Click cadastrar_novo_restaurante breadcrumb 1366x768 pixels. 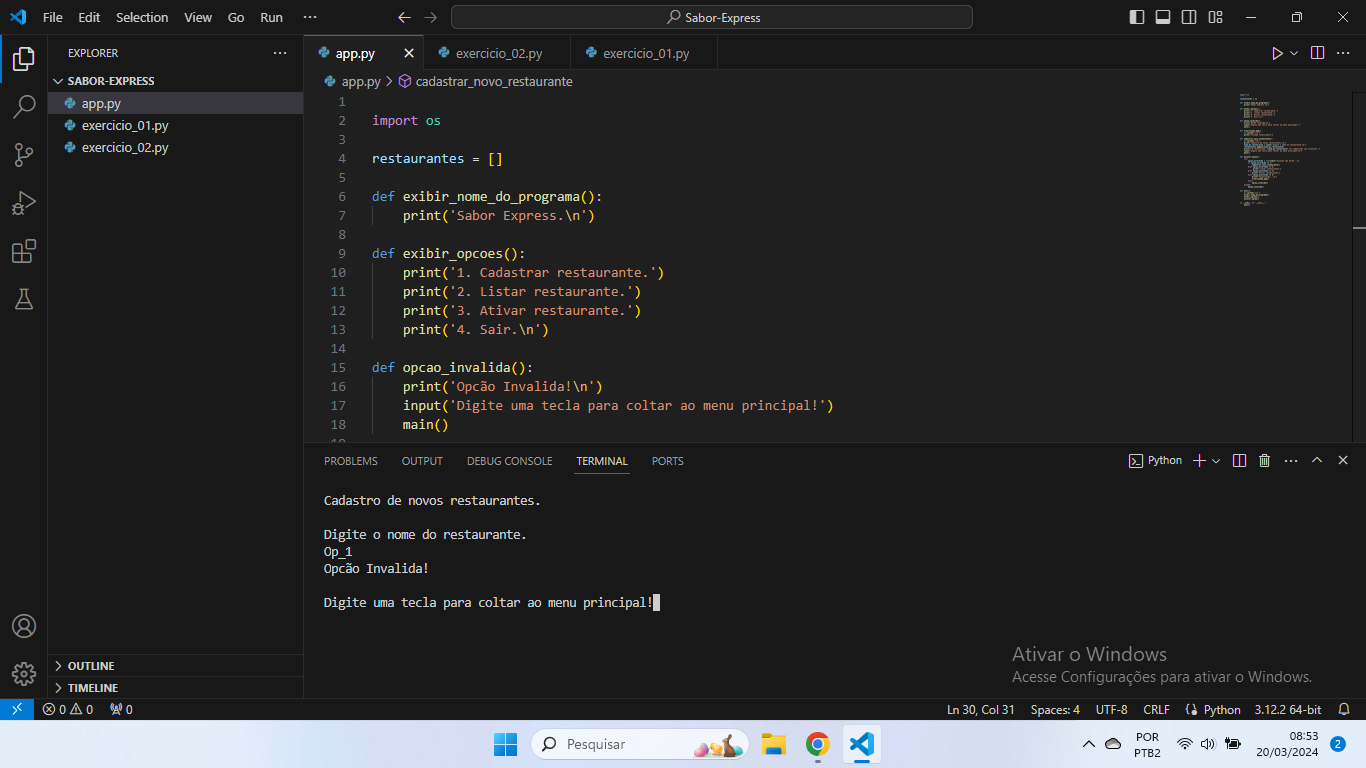point(494,82)
